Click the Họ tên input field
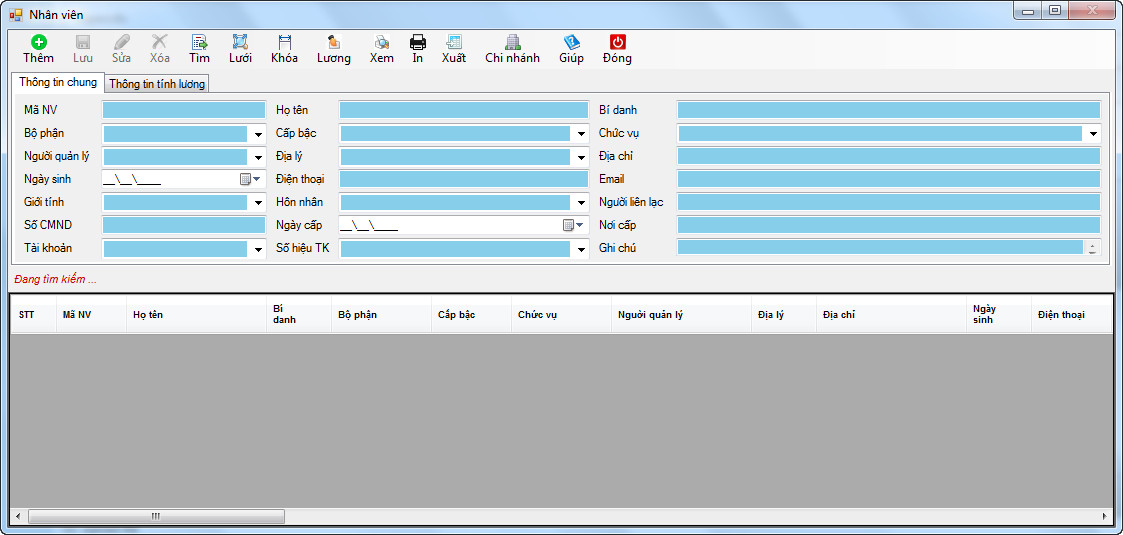Screen dimensions: 1123x535 pos(464,110)
